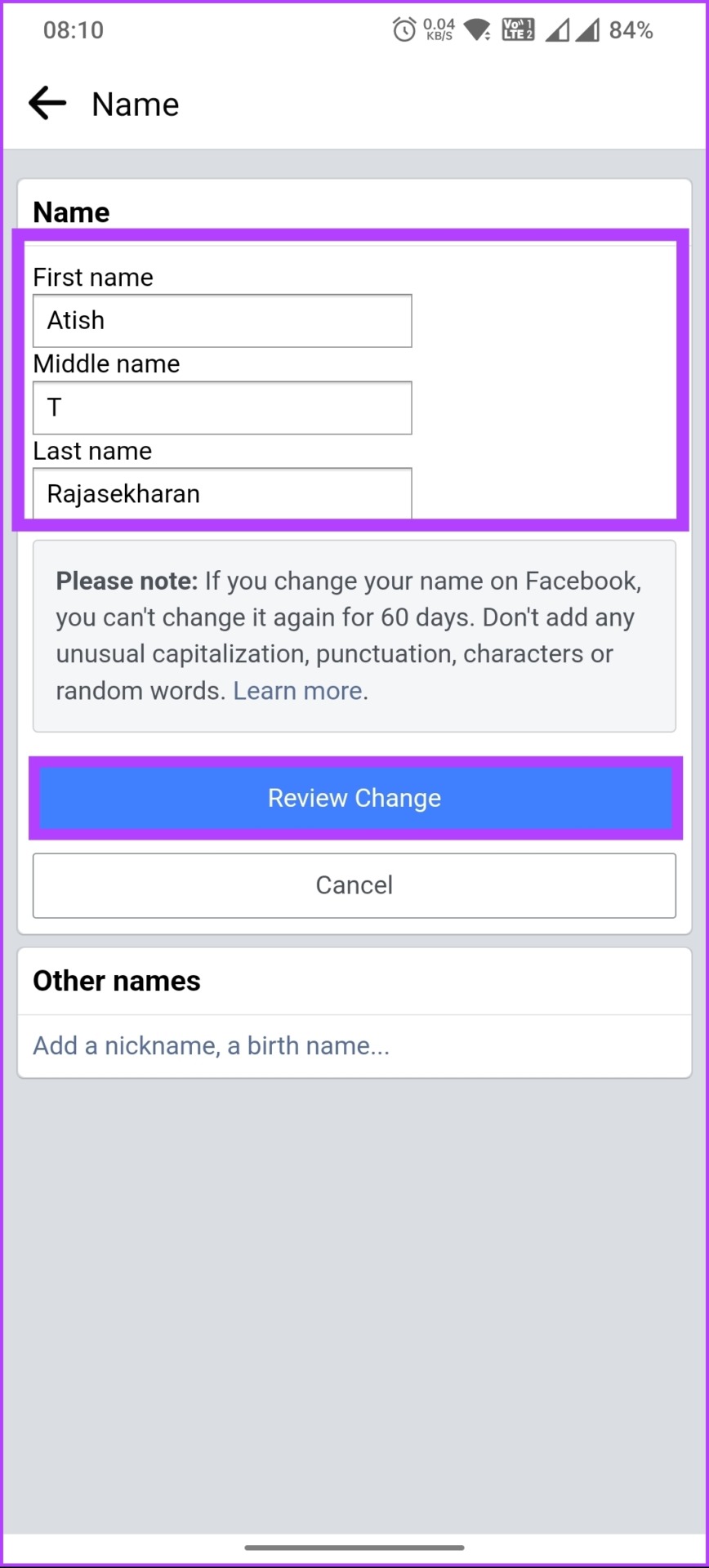Click the Cancel button
Screen dimensions: 709x1568
point(354,885)
